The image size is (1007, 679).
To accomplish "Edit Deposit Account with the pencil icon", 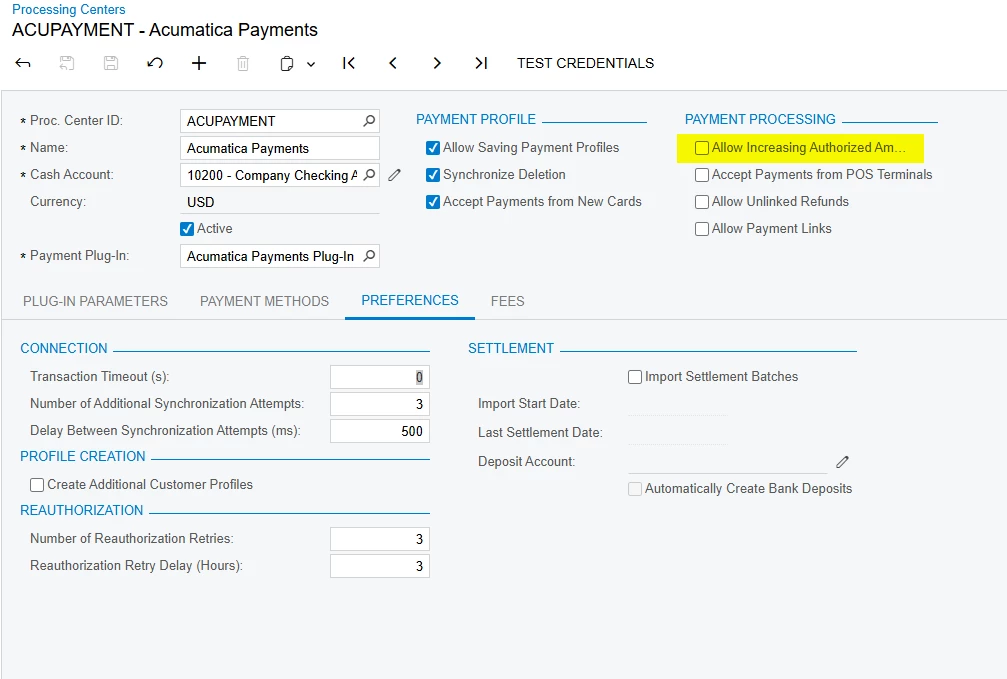I will click(x=842, y=462).
